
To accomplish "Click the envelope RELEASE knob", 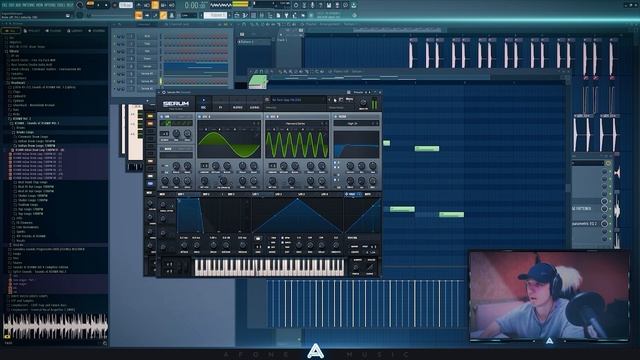I will (x=243, y=245).
